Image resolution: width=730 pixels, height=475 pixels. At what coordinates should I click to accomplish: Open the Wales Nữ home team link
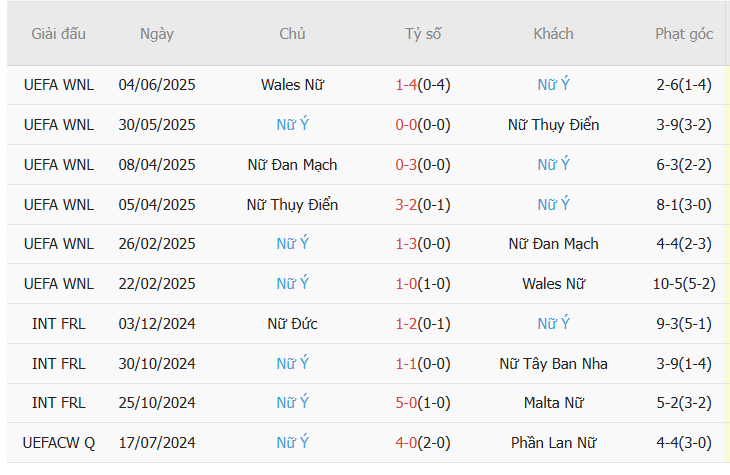(x=292, y=85)
